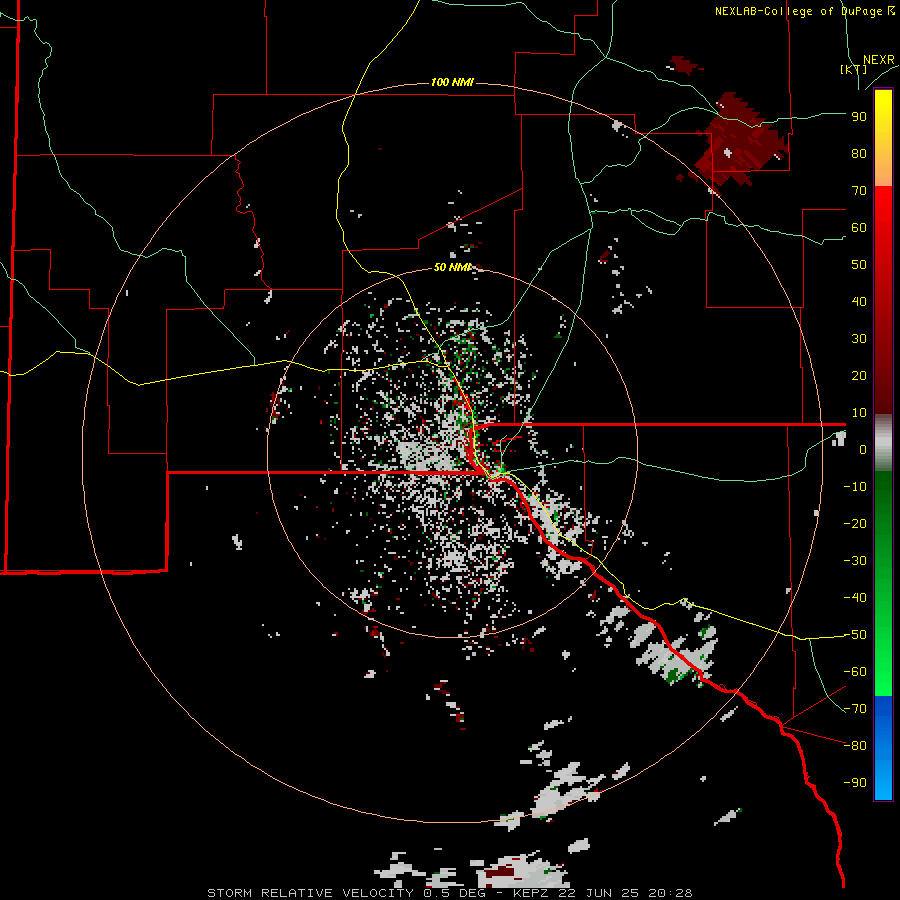Viewport: 900px width, 900px height.
Task: Select the -80 value on the velocity scale
Action: click(x=855, y=746)
